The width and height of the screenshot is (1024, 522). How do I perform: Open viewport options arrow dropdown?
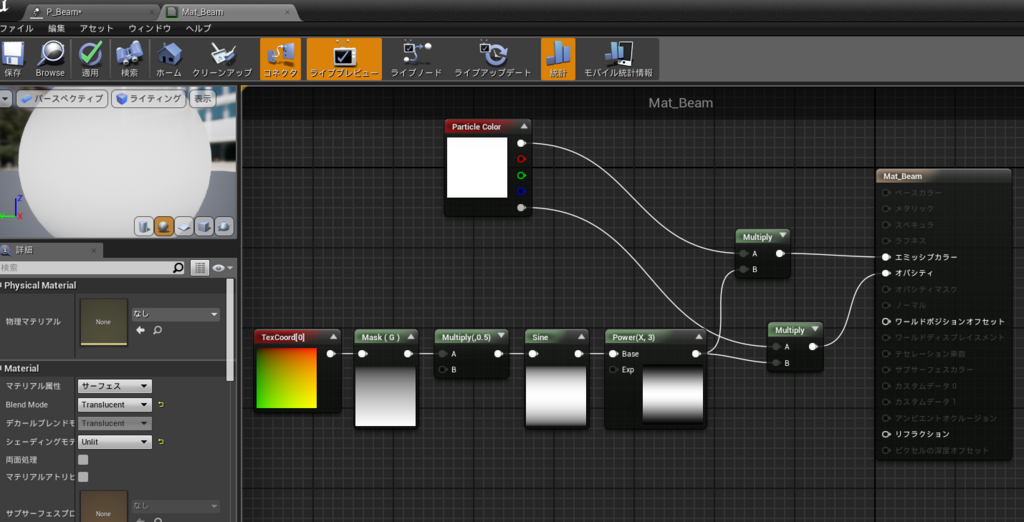[x=6, y=99]
